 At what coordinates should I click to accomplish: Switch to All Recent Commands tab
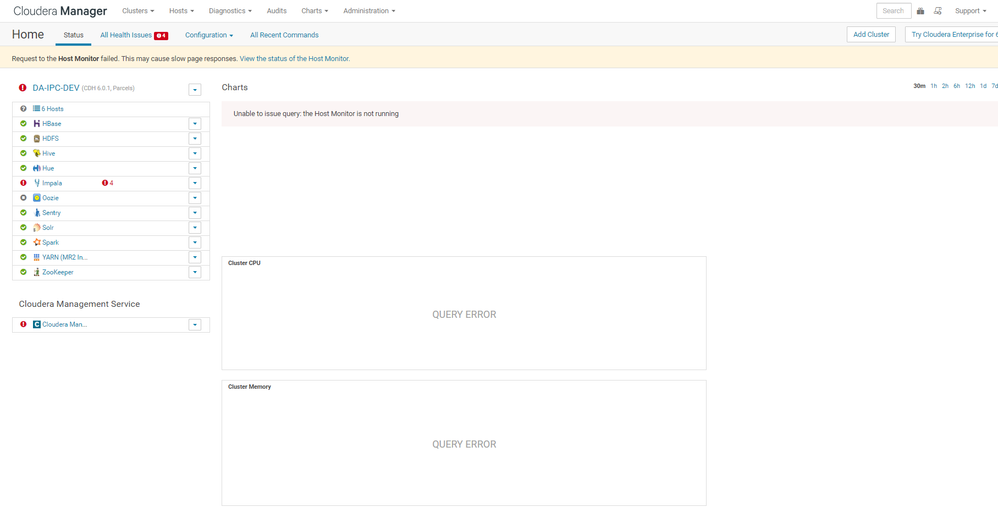(x=285, y=35)
